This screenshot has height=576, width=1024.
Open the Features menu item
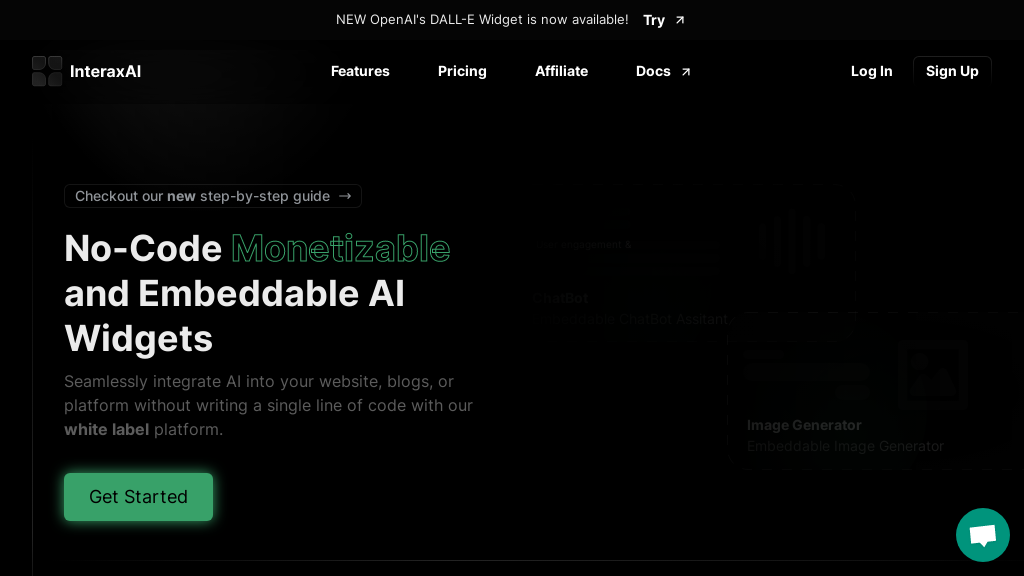click(x=360, y=71)
